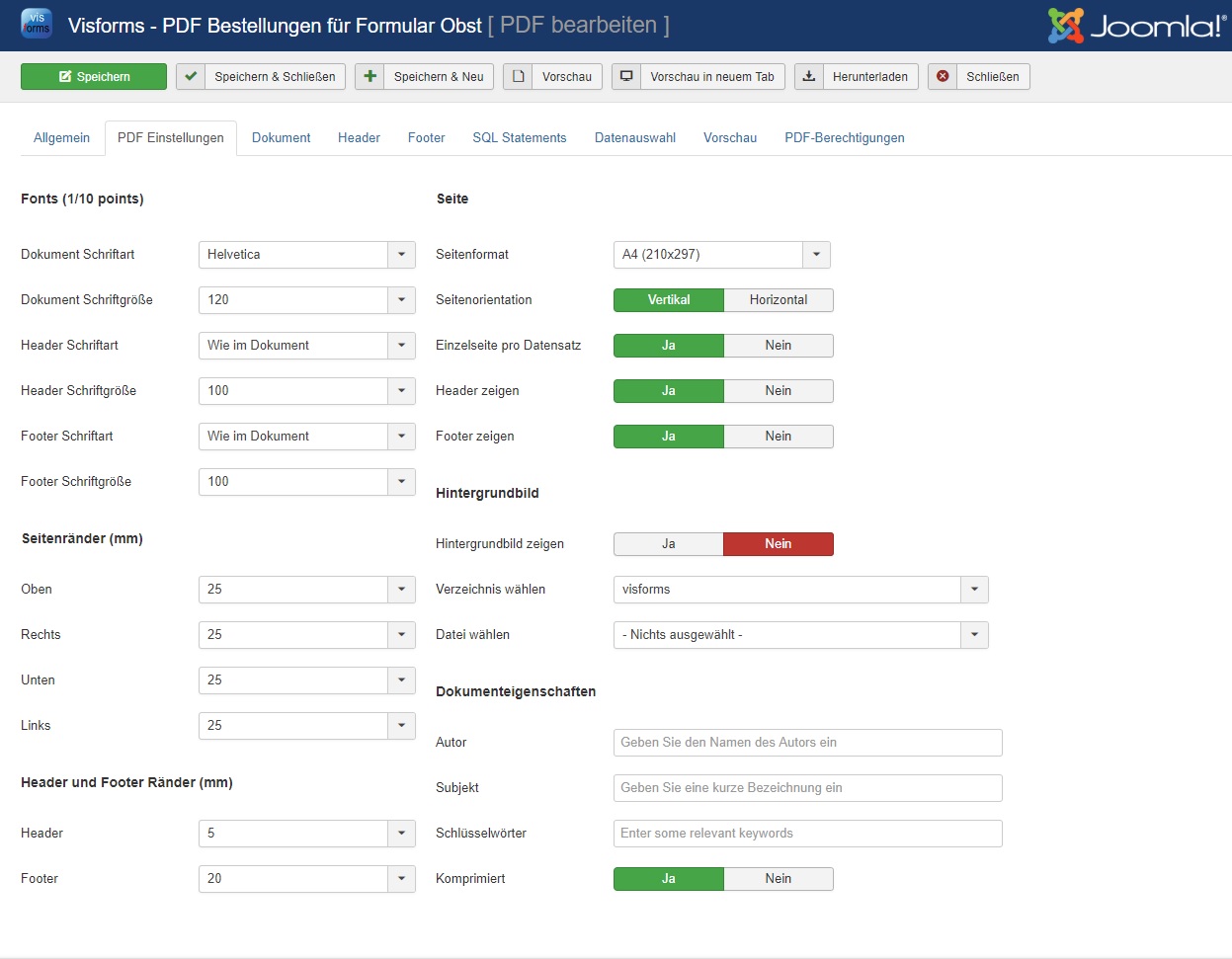Go to the Datenauswahl tab
Viewport: 1232px width, 959px height.
click(634, 138)
